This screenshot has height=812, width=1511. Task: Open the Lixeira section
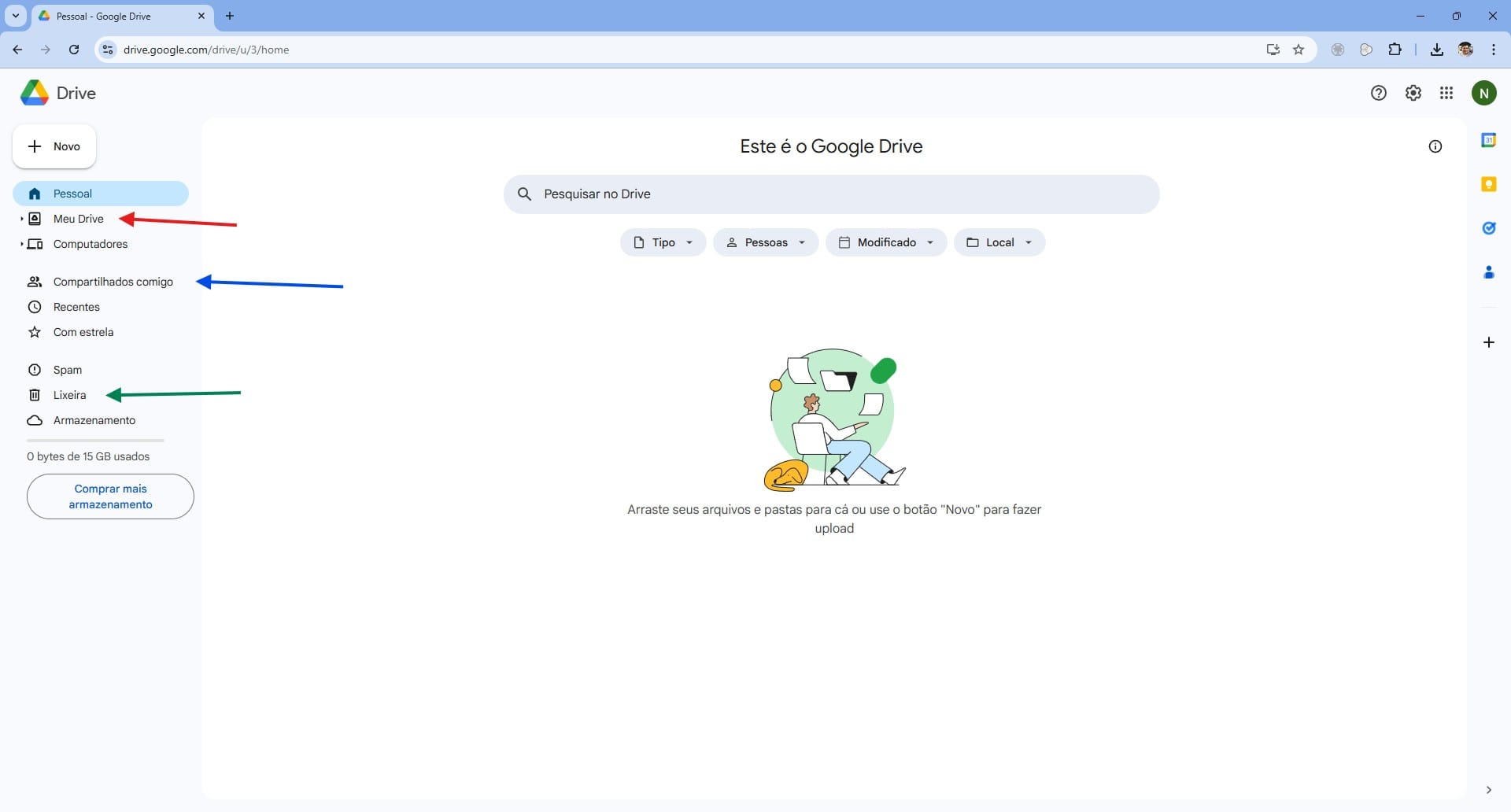pos(69,395)
